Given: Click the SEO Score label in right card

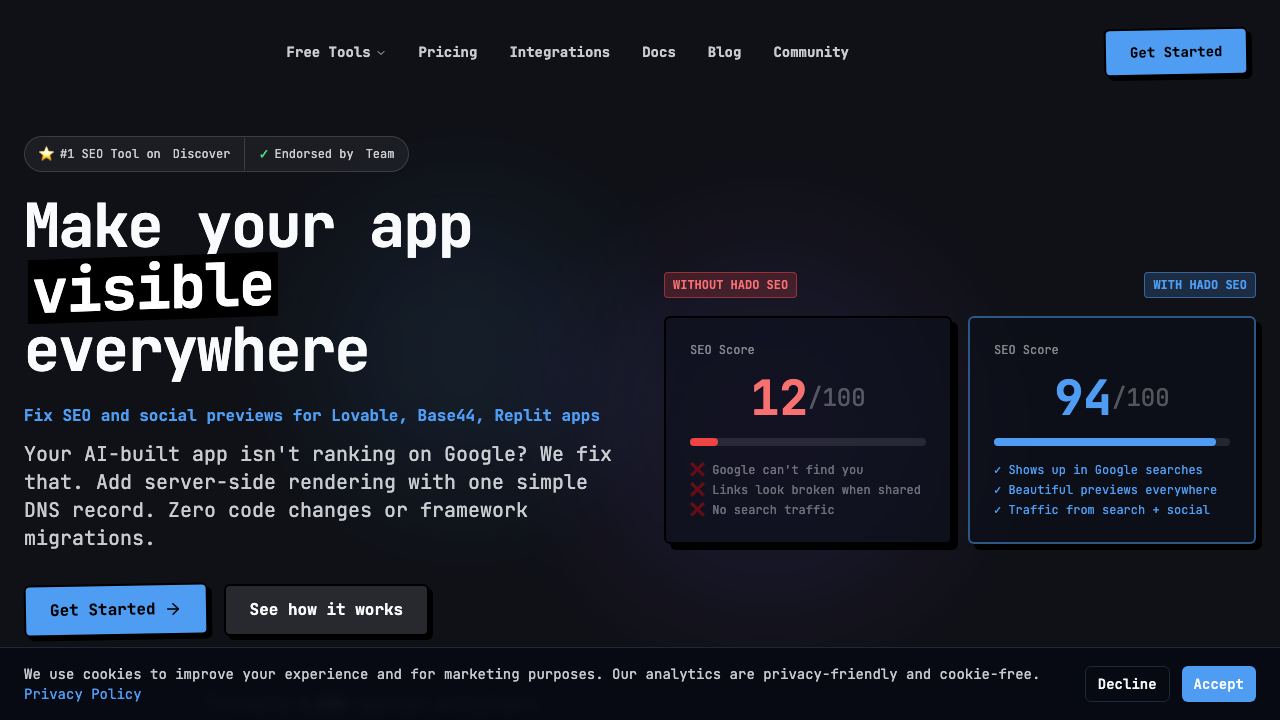Looking at the screenshot, I should [x=1026, y=350].
